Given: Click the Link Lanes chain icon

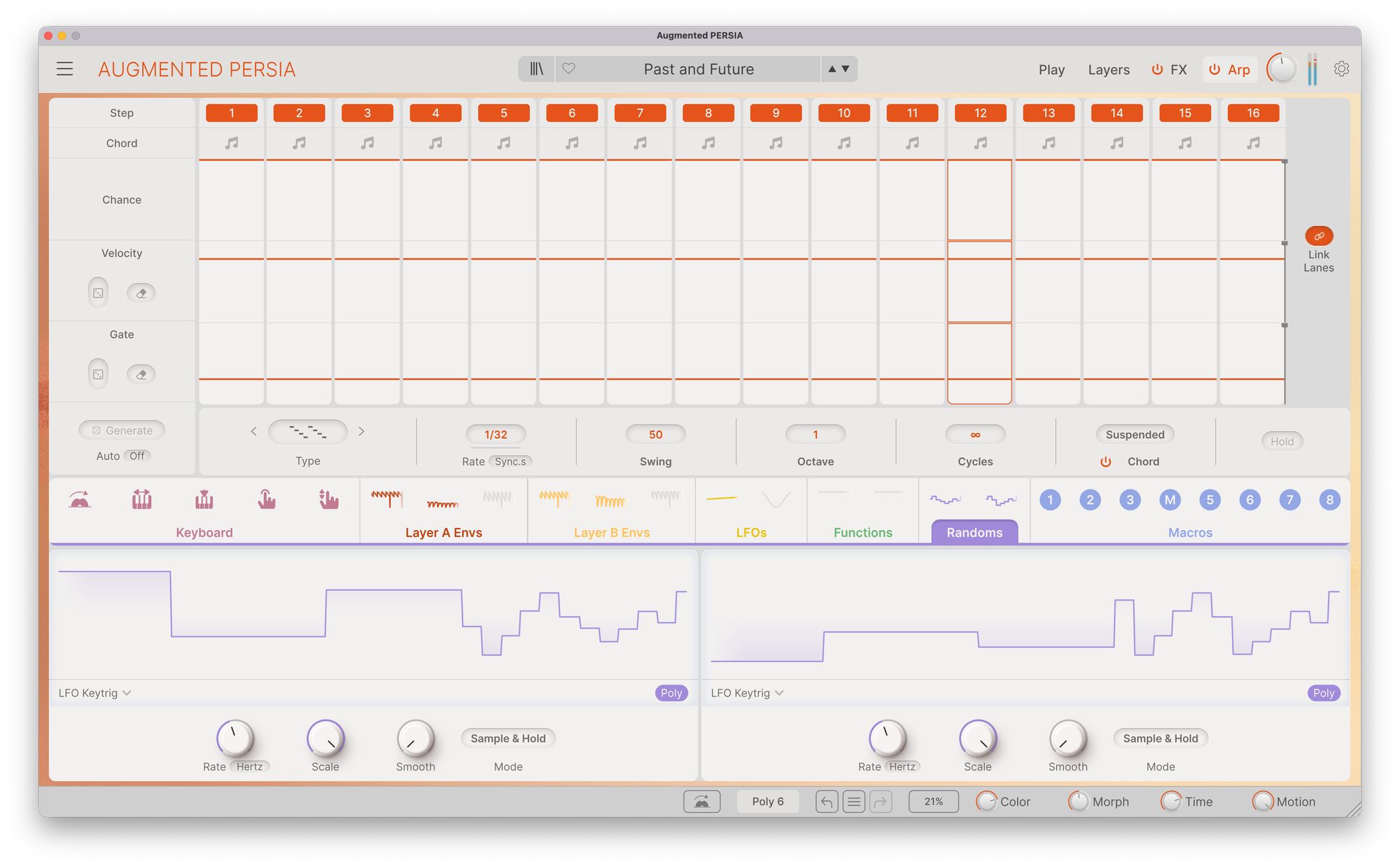Looking at the screenshot, I should (1319, 236).
